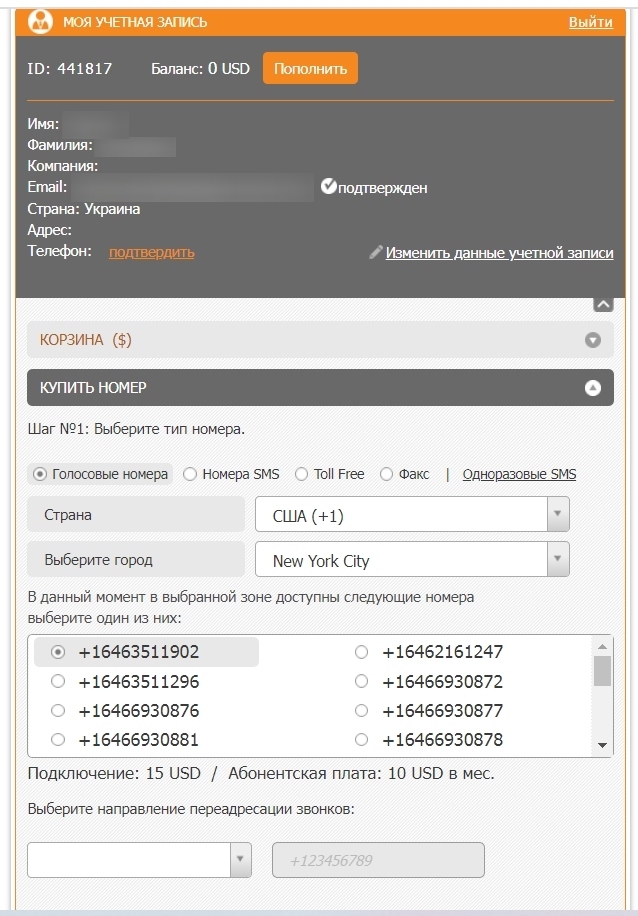Click the account avatar icon in header
The height and width of the screenshot is (916, 638).
40,22
